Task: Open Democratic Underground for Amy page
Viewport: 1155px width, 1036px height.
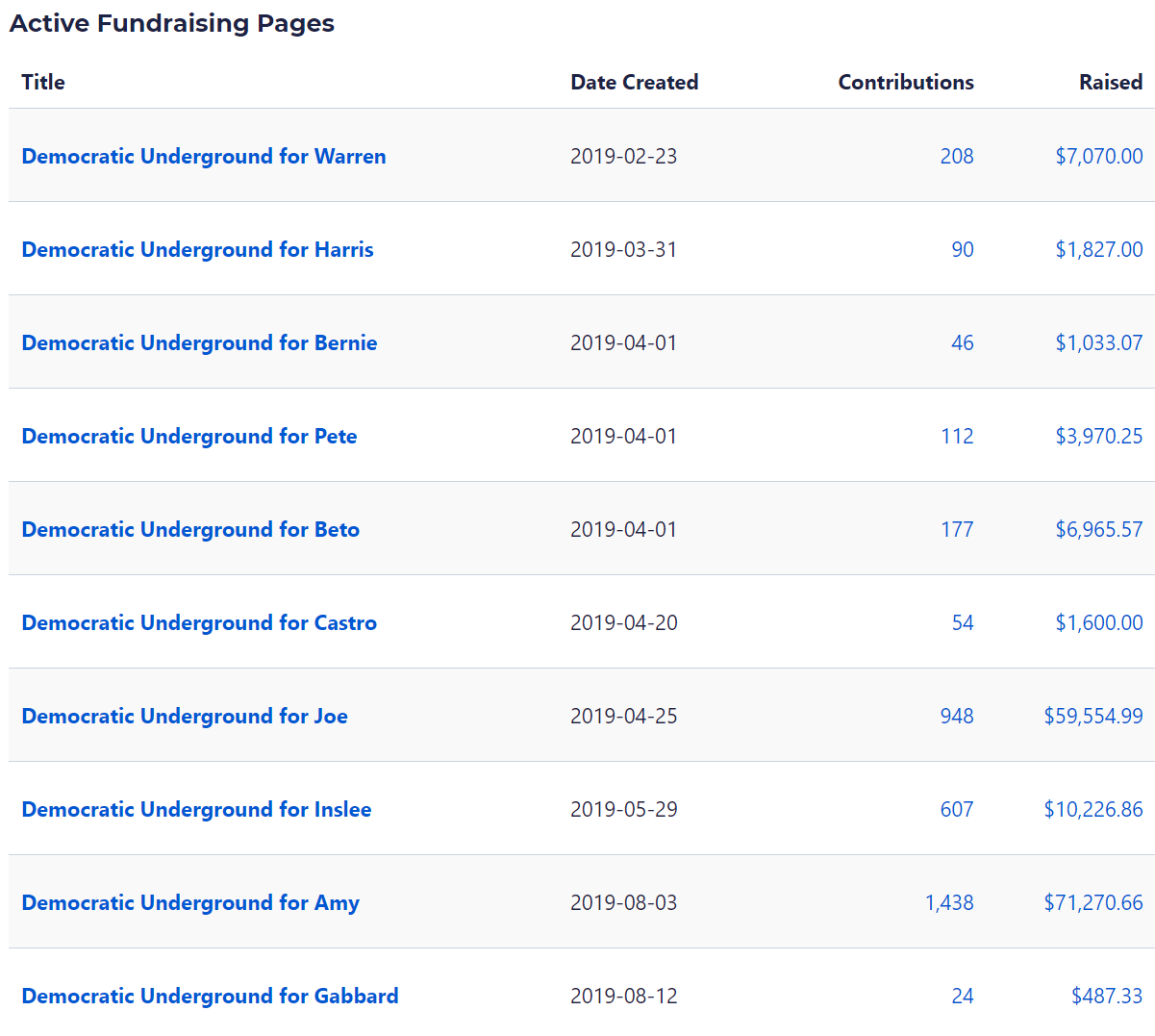Action: point(190,902)
